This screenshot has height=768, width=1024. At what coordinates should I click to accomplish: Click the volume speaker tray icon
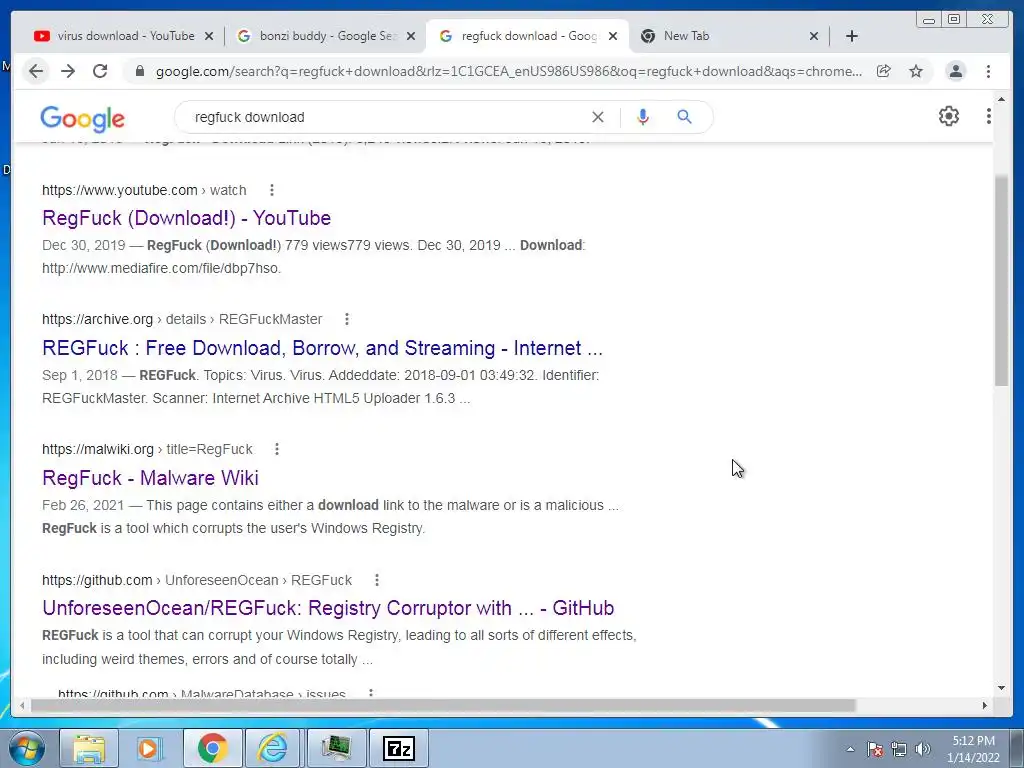point(922,749)
